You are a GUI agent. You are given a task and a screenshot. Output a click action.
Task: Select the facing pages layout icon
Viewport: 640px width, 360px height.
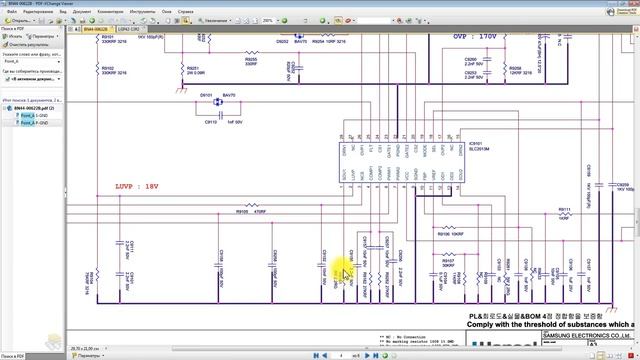(610, 356)
